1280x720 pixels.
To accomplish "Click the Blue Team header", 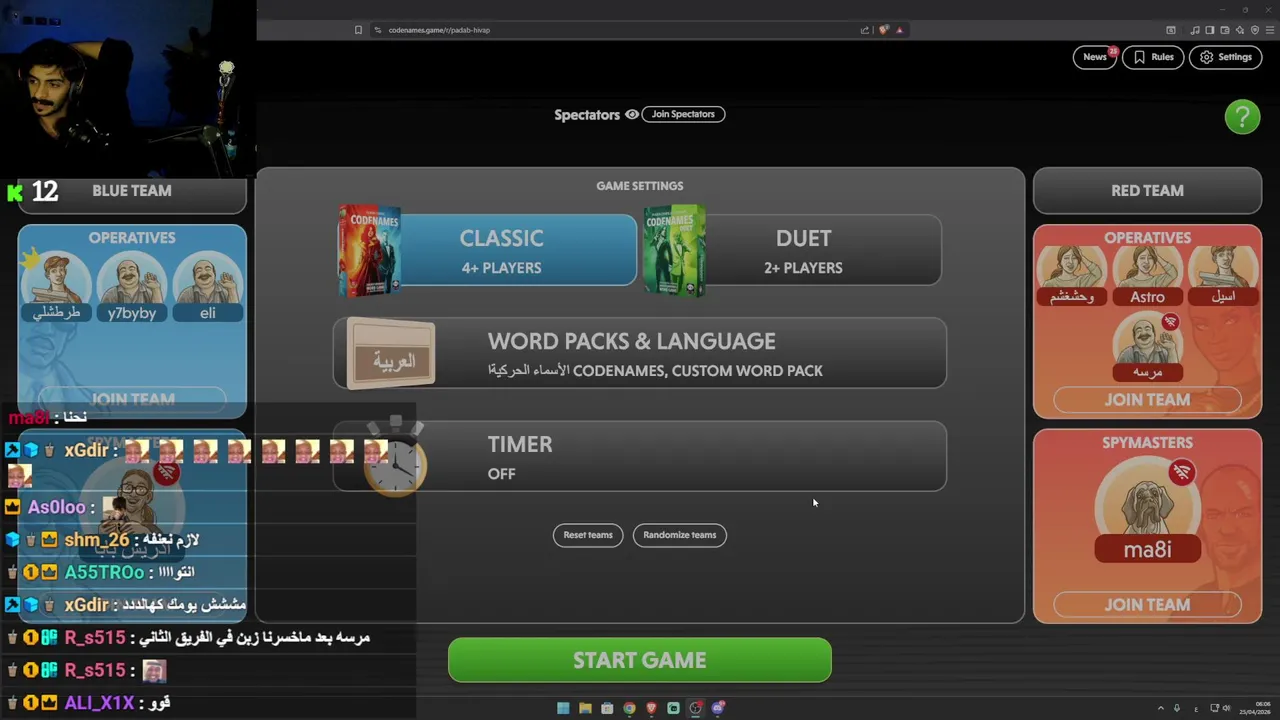I will pyautogui.click(x=132, y=191).
